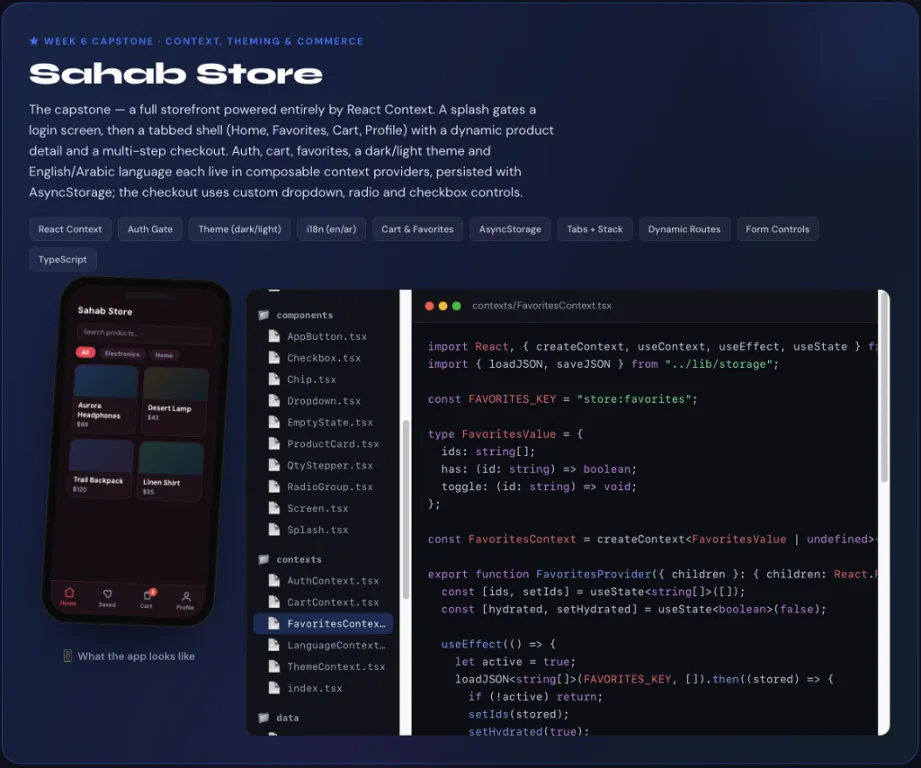921x768 pixels.
Task: Select the All category chip
Action: coord(85,352)
